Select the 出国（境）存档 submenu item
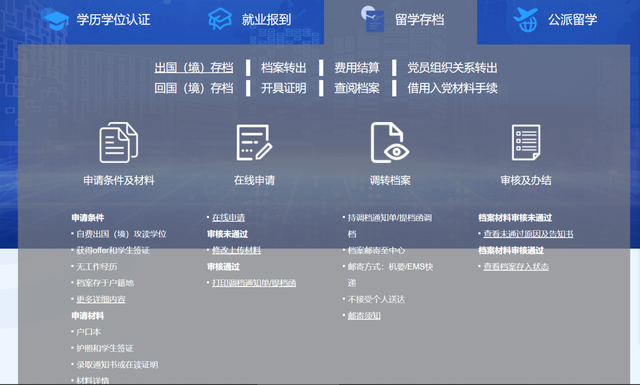 [194, 67]
